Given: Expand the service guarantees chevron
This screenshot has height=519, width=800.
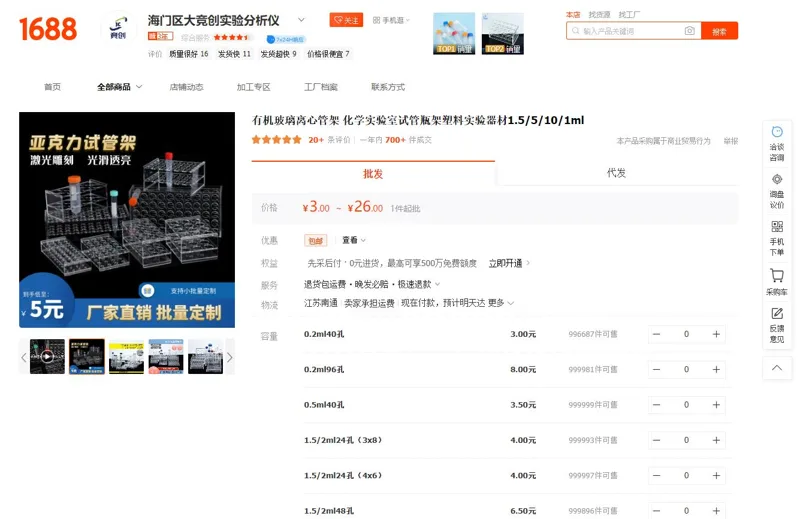Looking at the screenshot, I should click(x=437, y=284).
